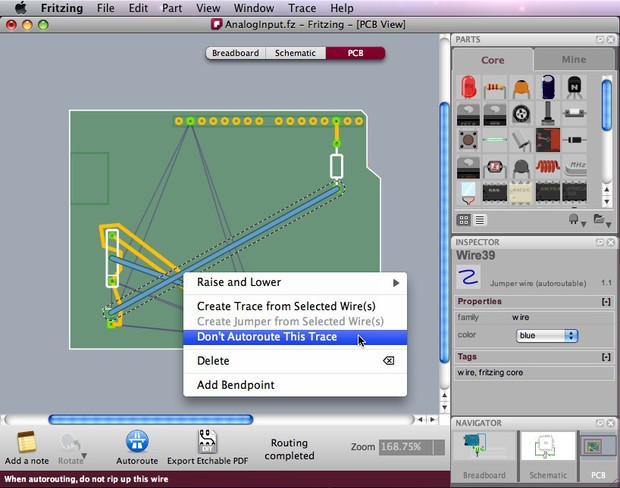Pick the NPN transistor part
This screenshot has height=488, width=620.
coord(574,87)
